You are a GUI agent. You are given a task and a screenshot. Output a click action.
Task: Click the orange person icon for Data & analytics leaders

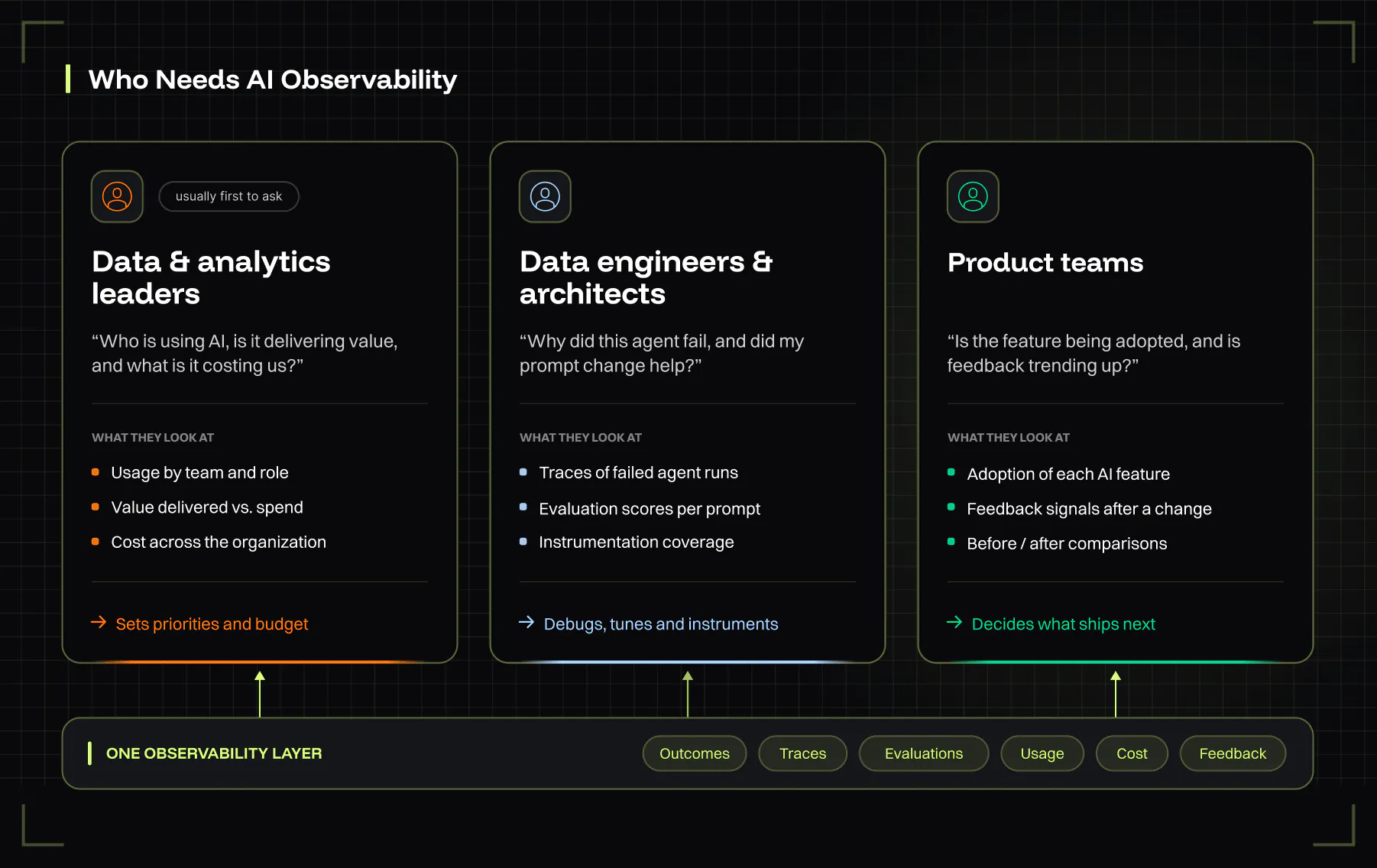click(x=117, y=196)
